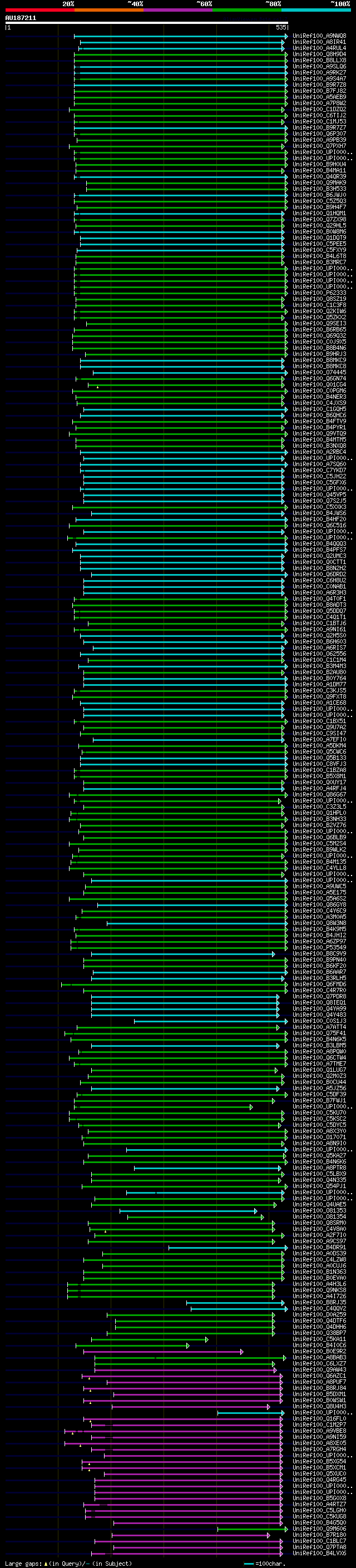Select the UniRef100_Q6P307 row label

click(319, 134)
